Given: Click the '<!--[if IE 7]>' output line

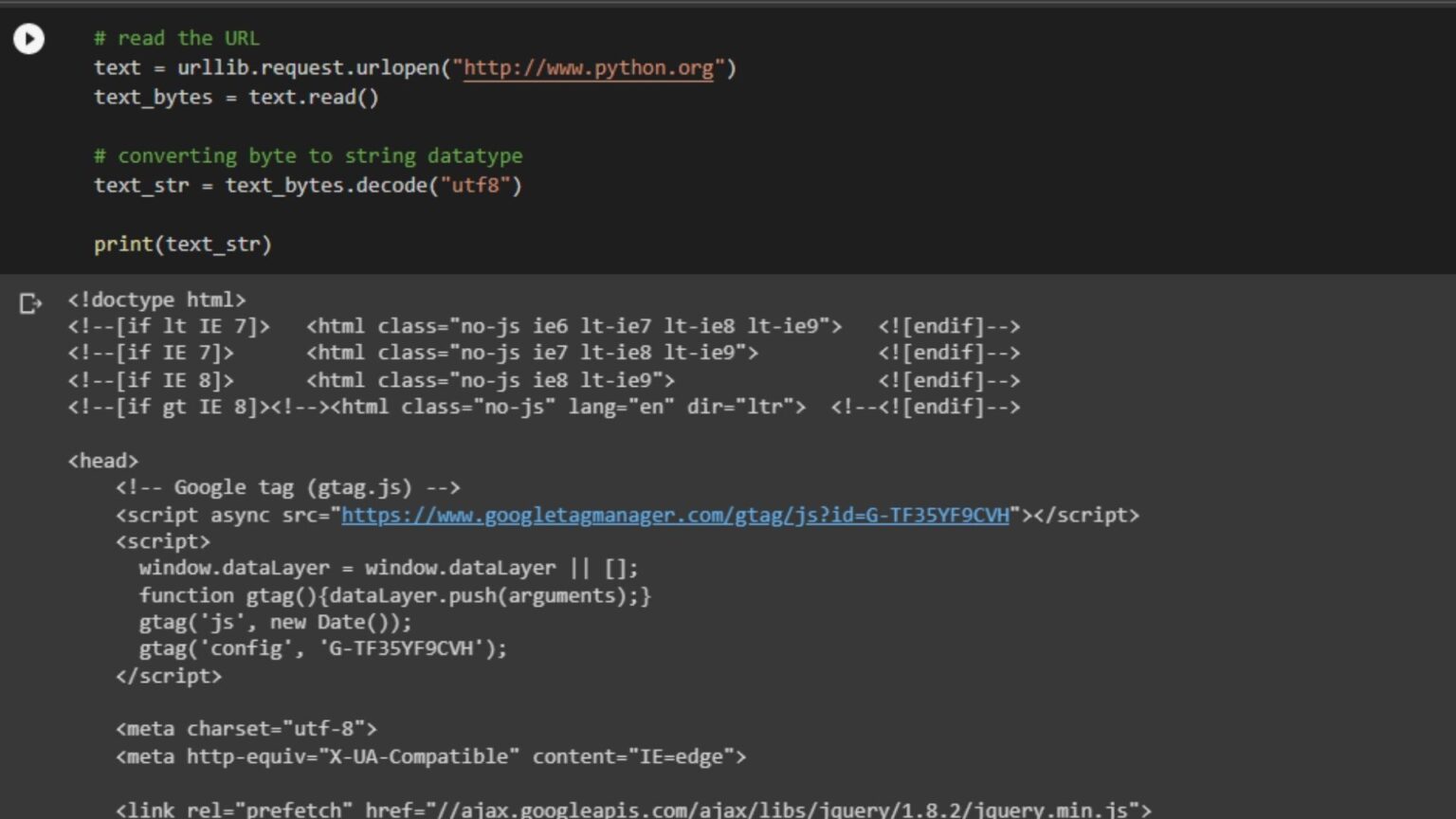Looking at the screenshot, I should (544, 354).
